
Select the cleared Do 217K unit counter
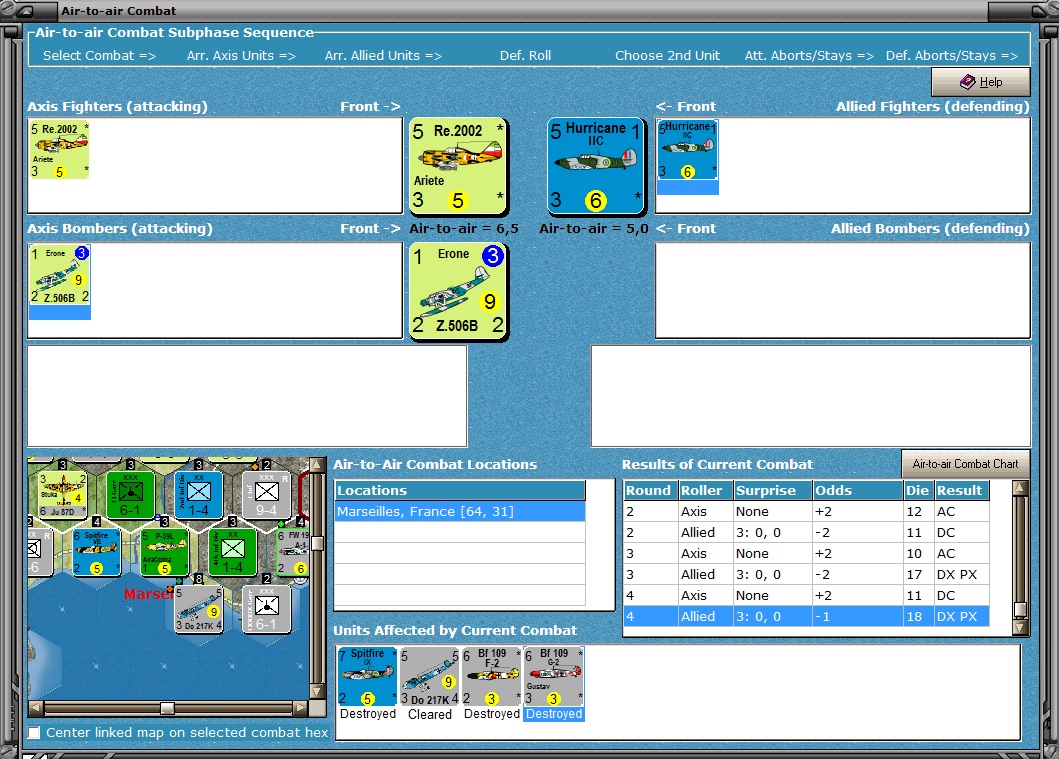430,677
